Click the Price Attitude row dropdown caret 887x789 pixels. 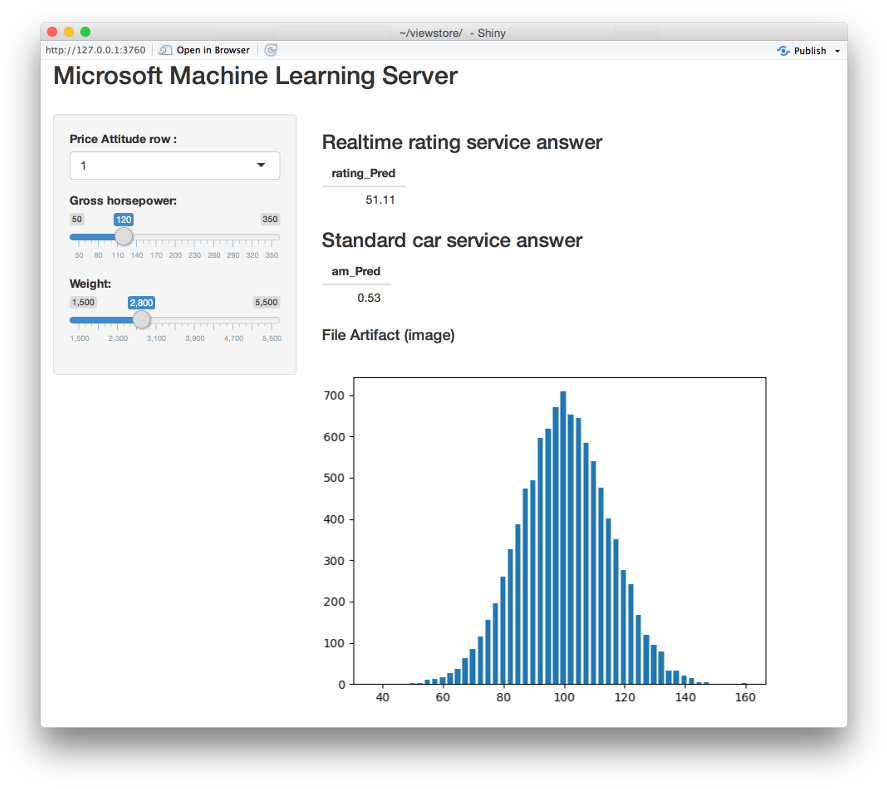pyautogui.click(x=261, y=165)
